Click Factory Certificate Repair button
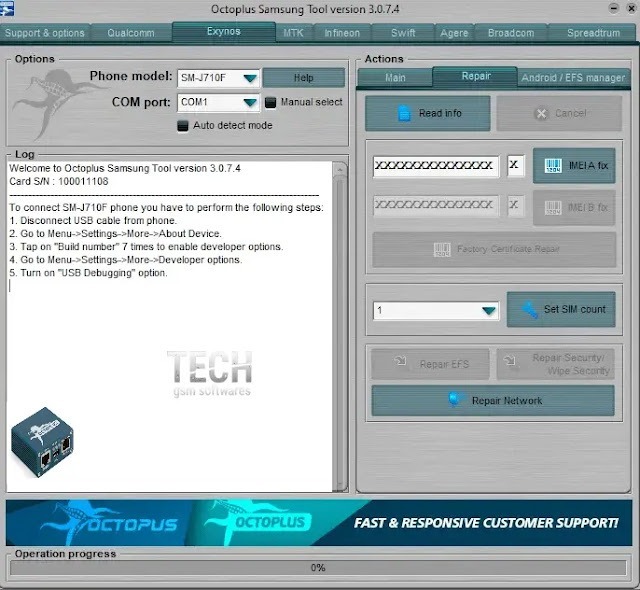 click(494, 249)
